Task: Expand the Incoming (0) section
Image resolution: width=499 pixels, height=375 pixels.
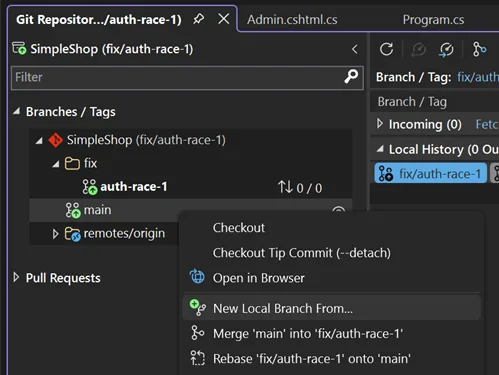Action: coord(380,124)
